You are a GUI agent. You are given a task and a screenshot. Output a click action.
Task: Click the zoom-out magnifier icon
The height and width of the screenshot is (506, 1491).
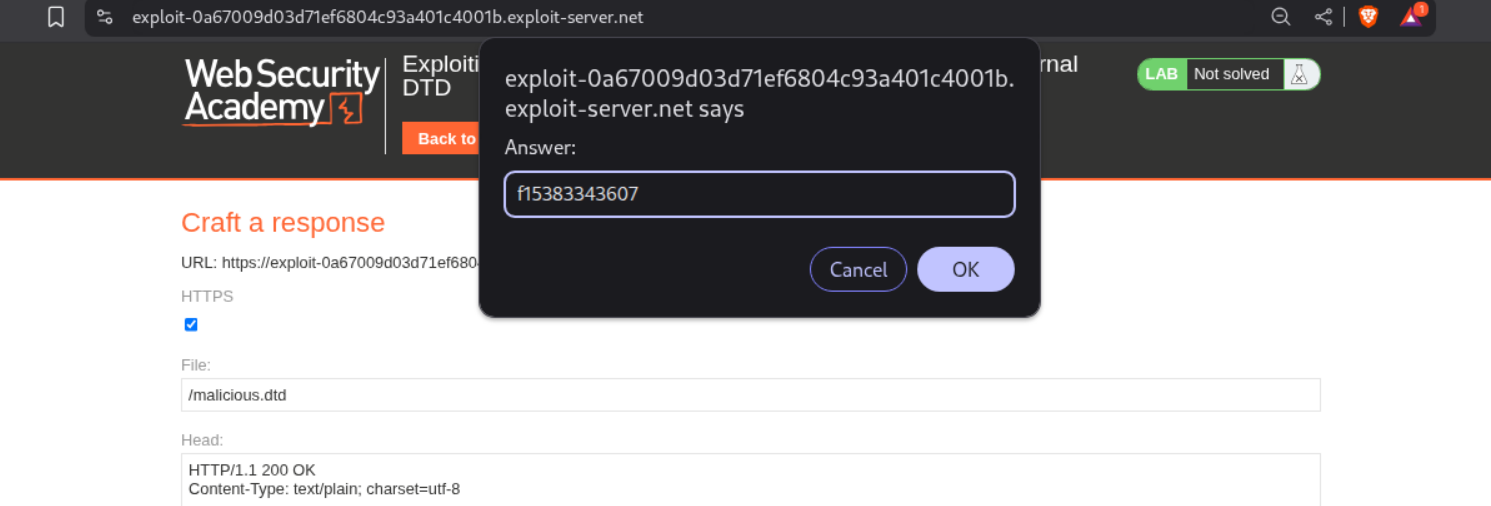coord(1280,17)
